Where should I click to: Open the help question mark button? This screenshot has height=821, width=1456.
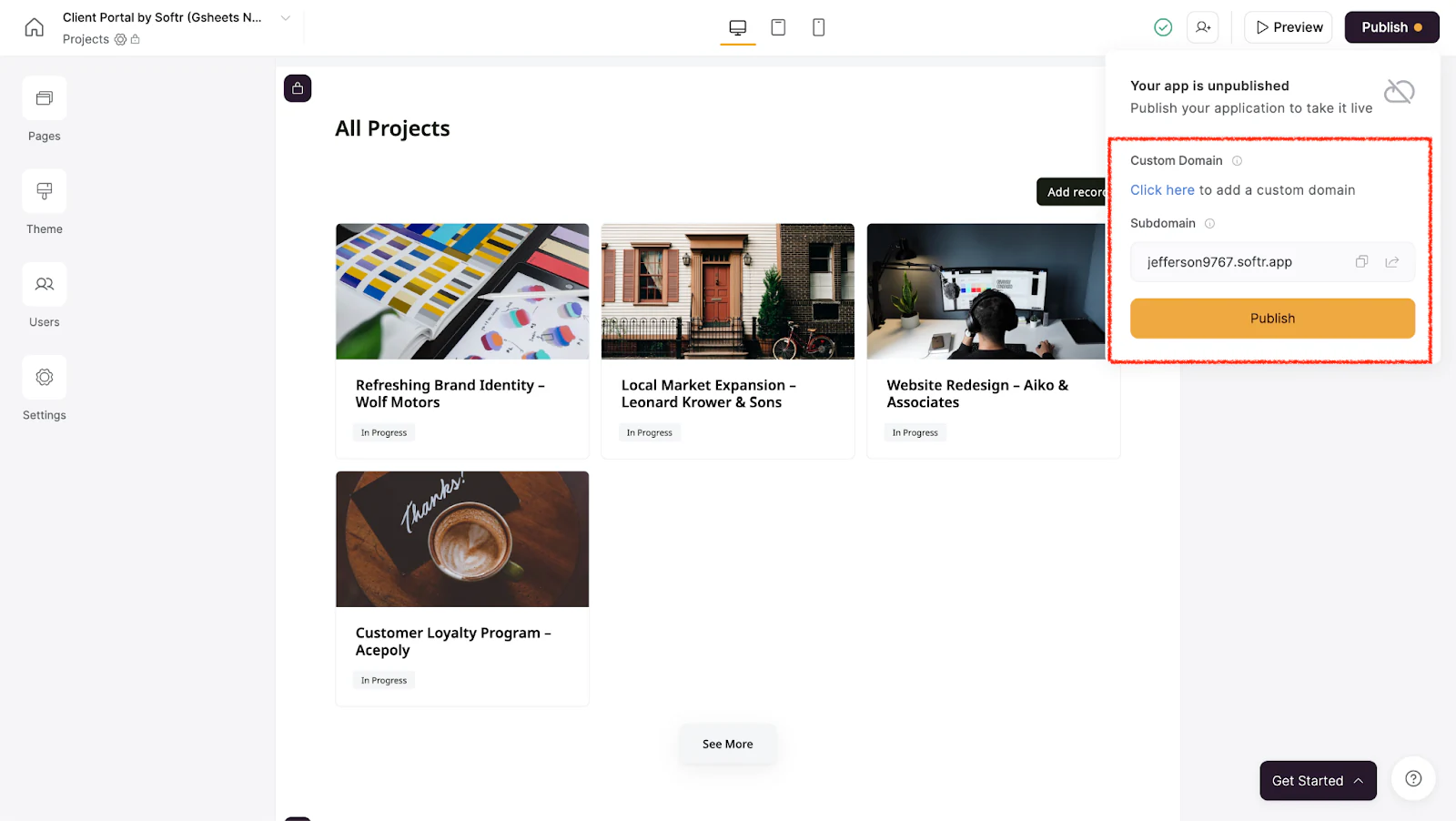coord(1413,779)
